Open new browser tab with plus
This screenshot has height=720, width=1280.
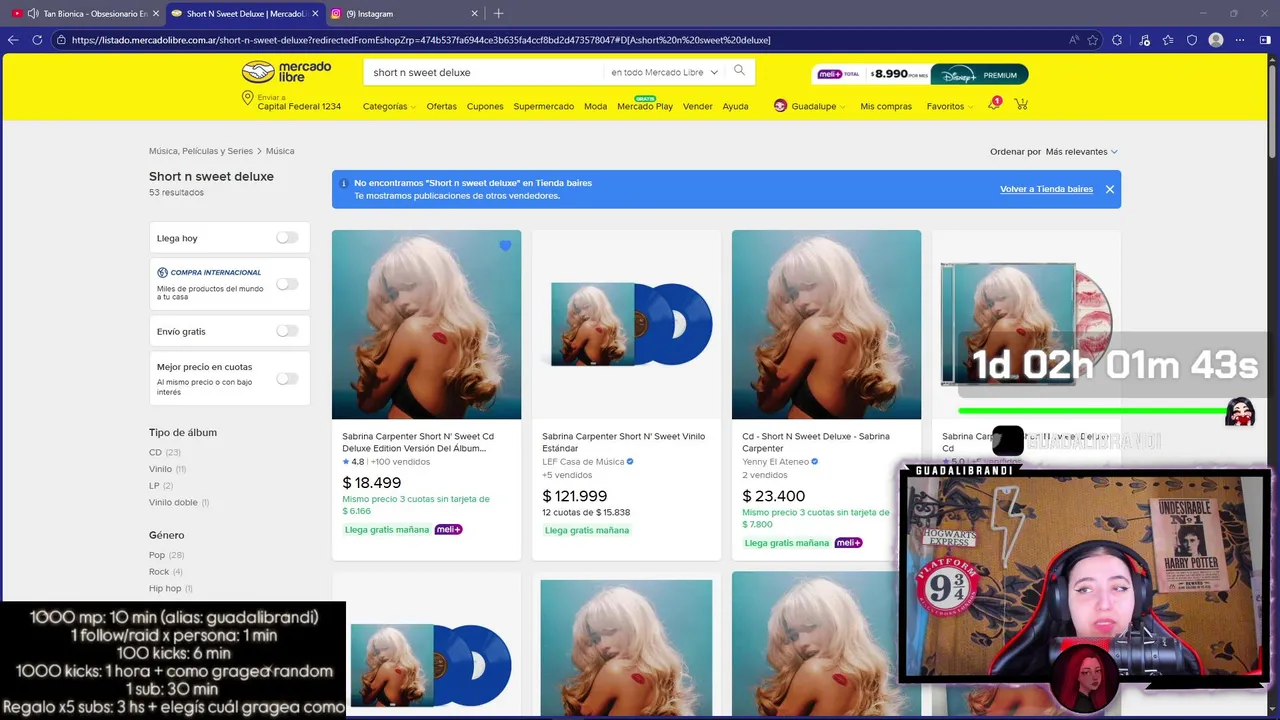pyautogui.click(x=498, y=13)
